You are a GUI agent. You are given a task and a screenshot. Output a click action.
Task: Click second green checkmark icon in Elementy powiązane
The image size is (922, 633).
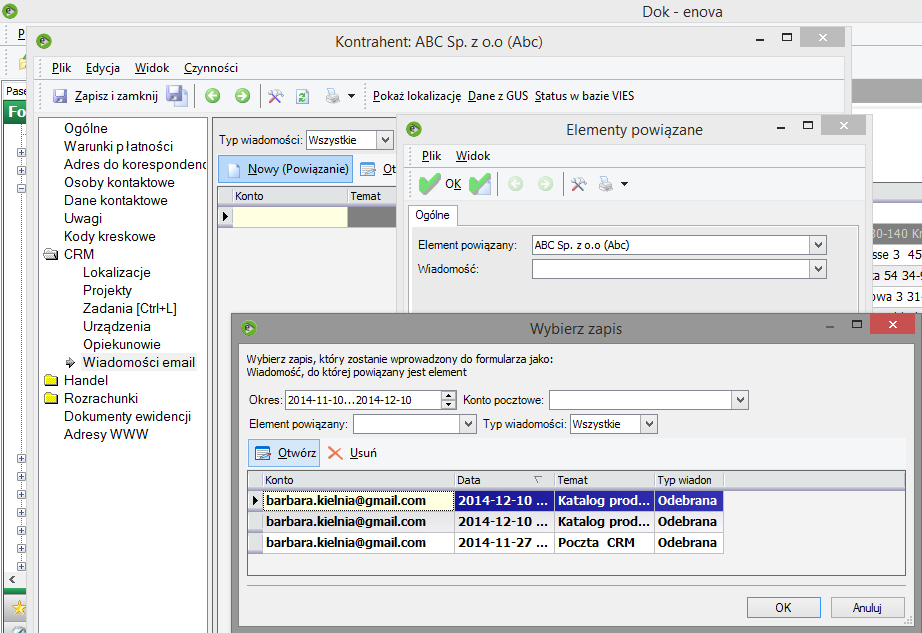(x=480, y=184)
